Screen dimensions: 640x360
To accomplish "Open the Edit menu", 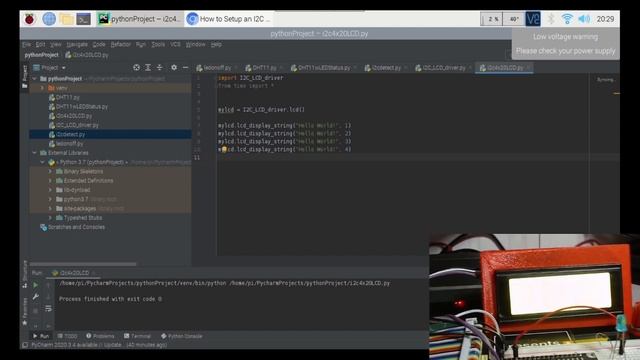I will [40, 44].
